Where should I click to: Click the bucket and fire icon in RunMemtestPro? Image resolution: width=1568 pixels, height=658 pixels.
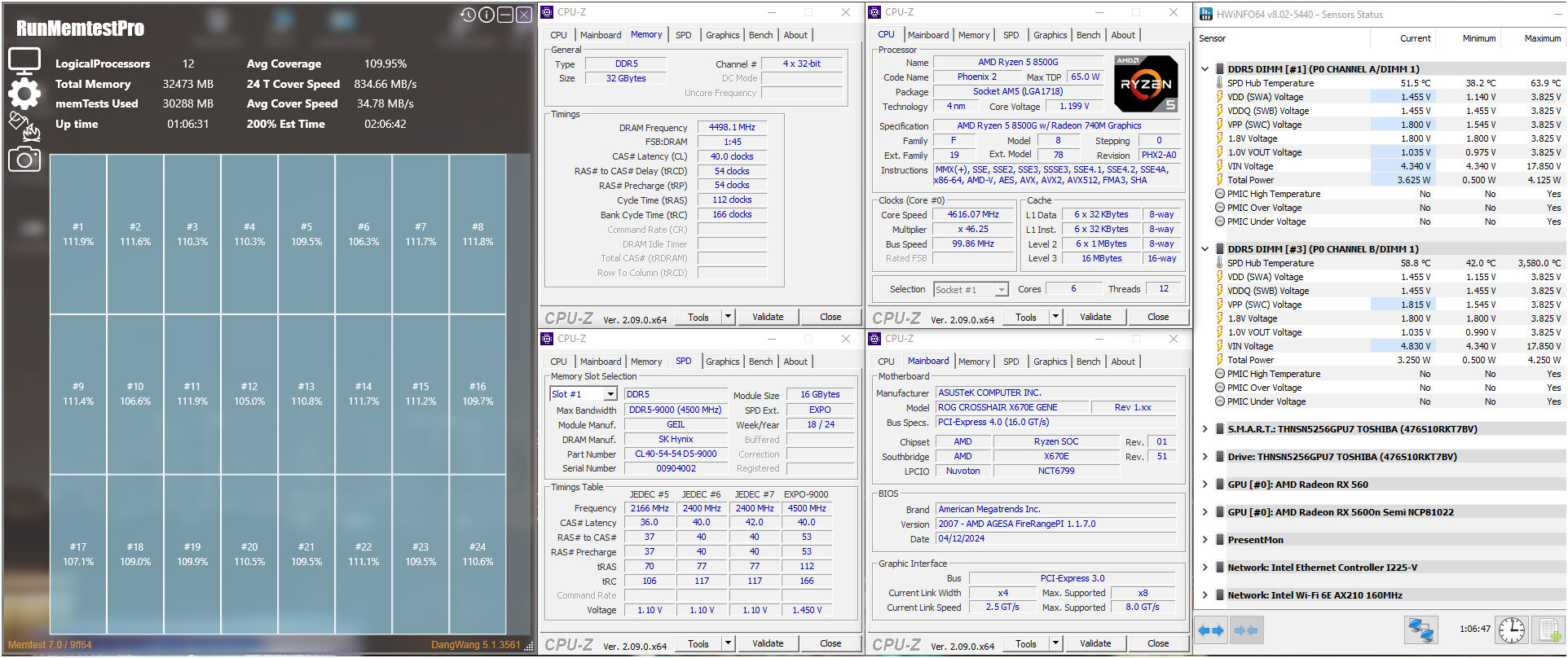pyautogui.click(x=24, y=126)
